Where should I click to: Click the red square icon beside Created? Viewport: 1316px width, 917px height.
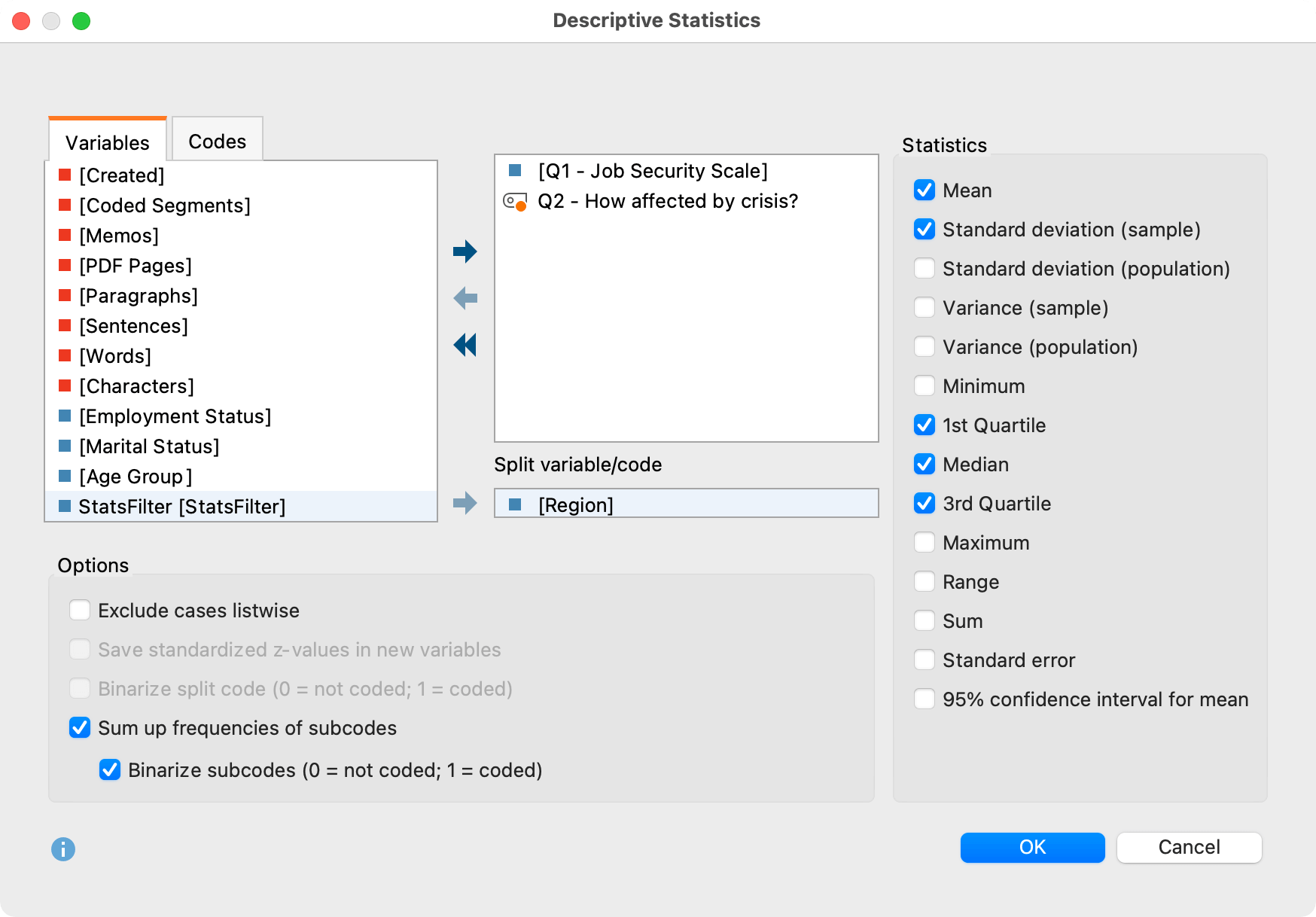[x=65, y=175]
